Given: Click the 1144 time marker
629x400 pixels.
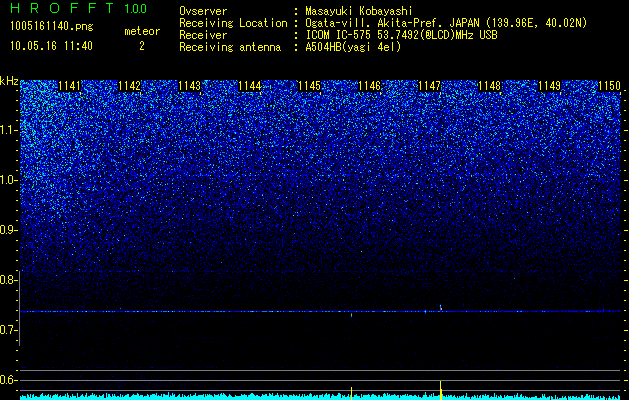Looking at the screenshot, I should click(250, 86).
